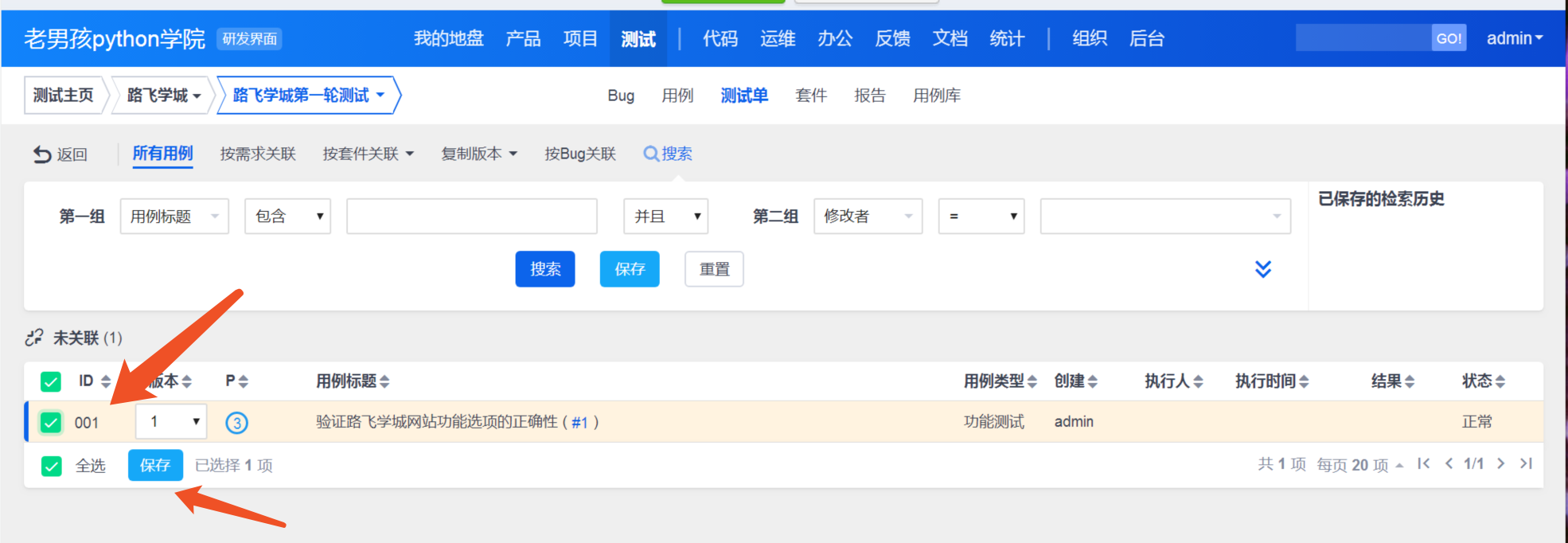Click the magnifier 搜索 icon

click(x=650, y=154)
